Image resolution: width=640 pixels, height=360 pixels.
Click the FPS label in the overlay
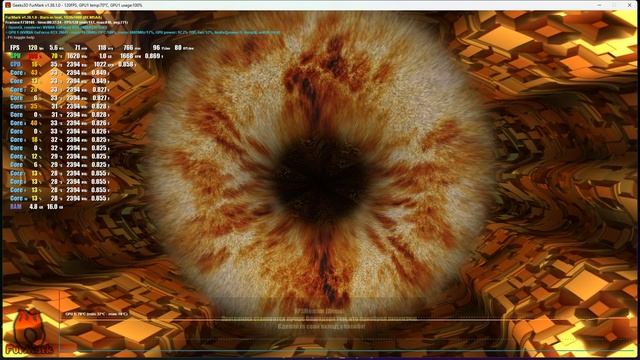tap(14, 48)
